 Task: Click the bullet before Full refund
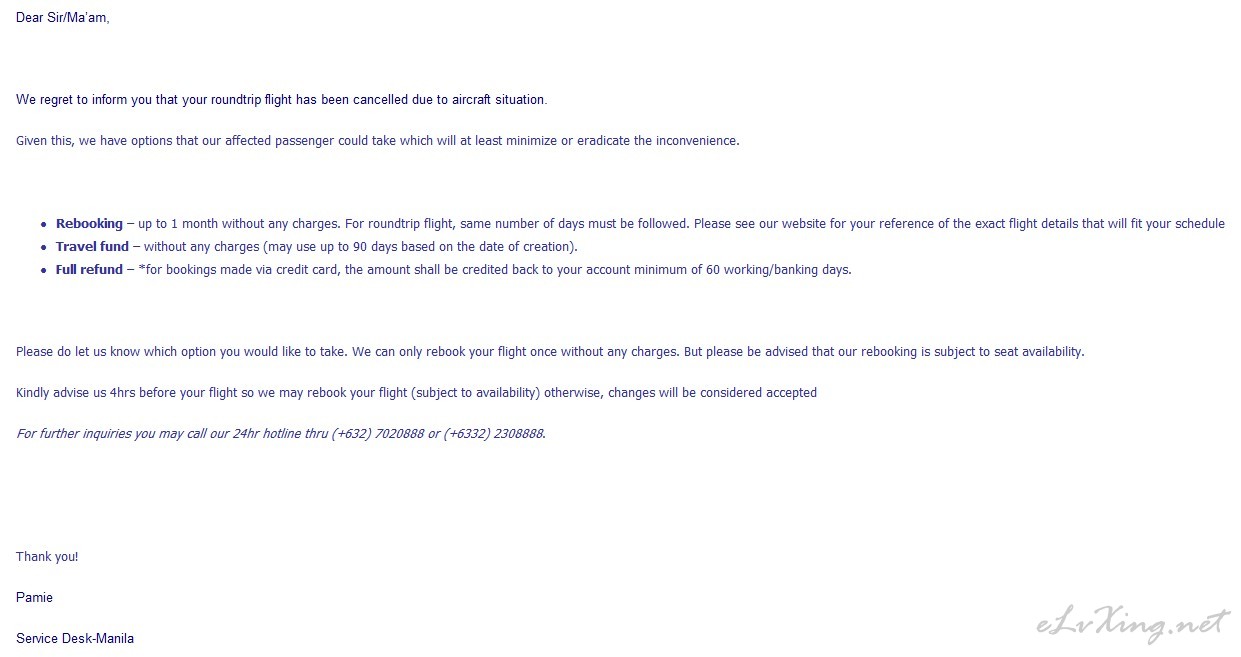[44, 271]
